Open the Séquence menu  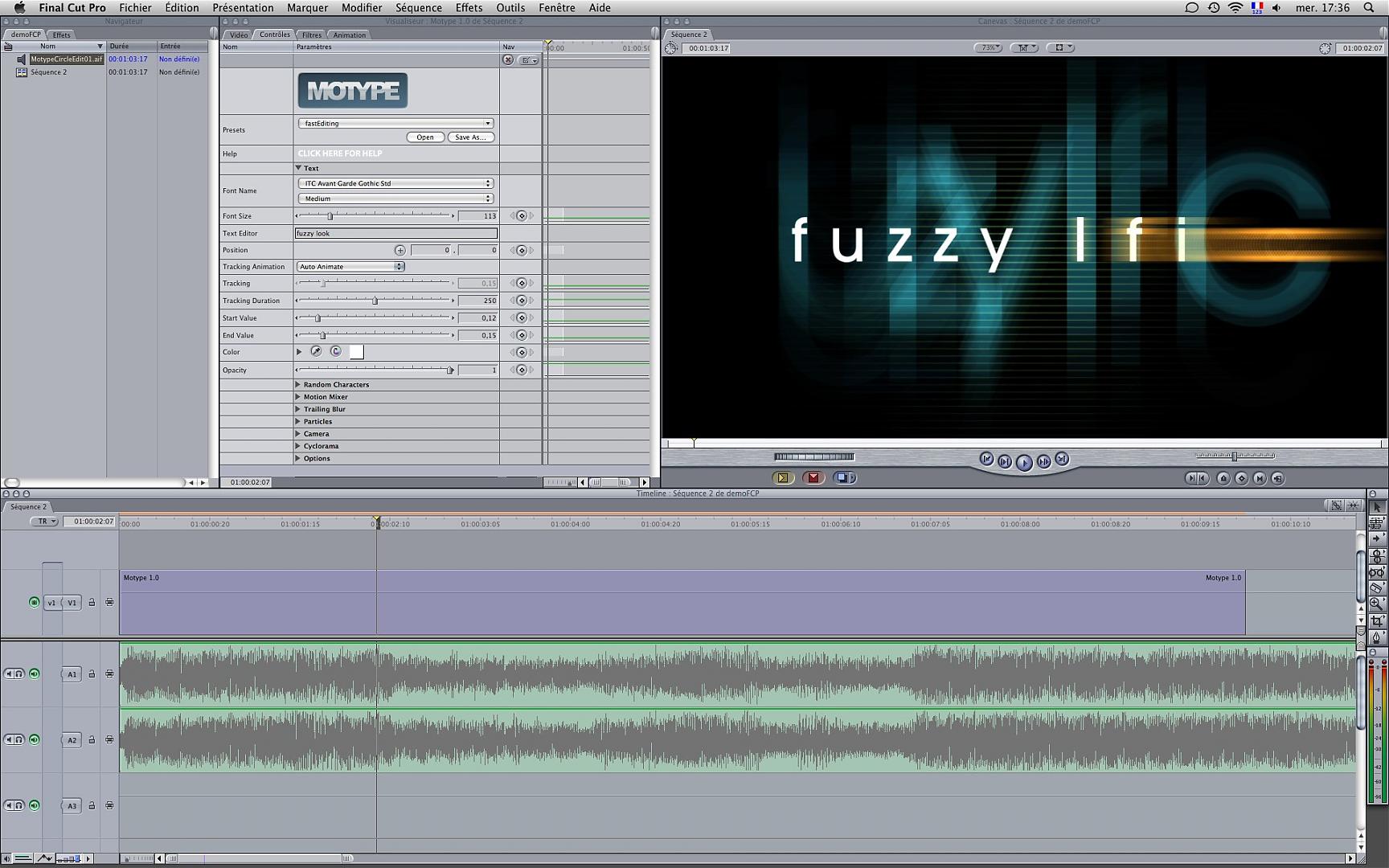(419, 8)
